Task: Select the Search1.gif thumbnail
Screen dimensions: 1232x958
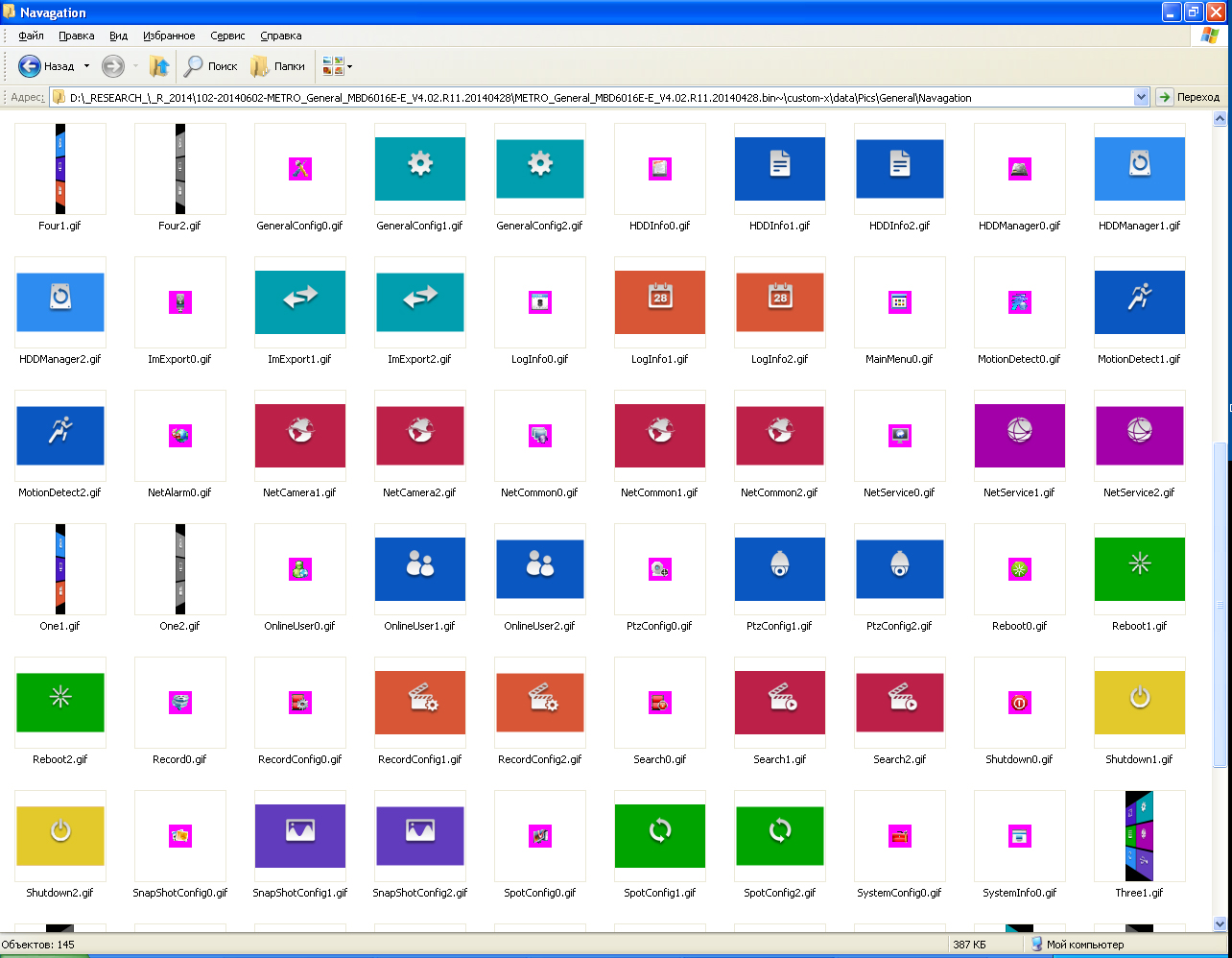Action: (x=779, y=703)
